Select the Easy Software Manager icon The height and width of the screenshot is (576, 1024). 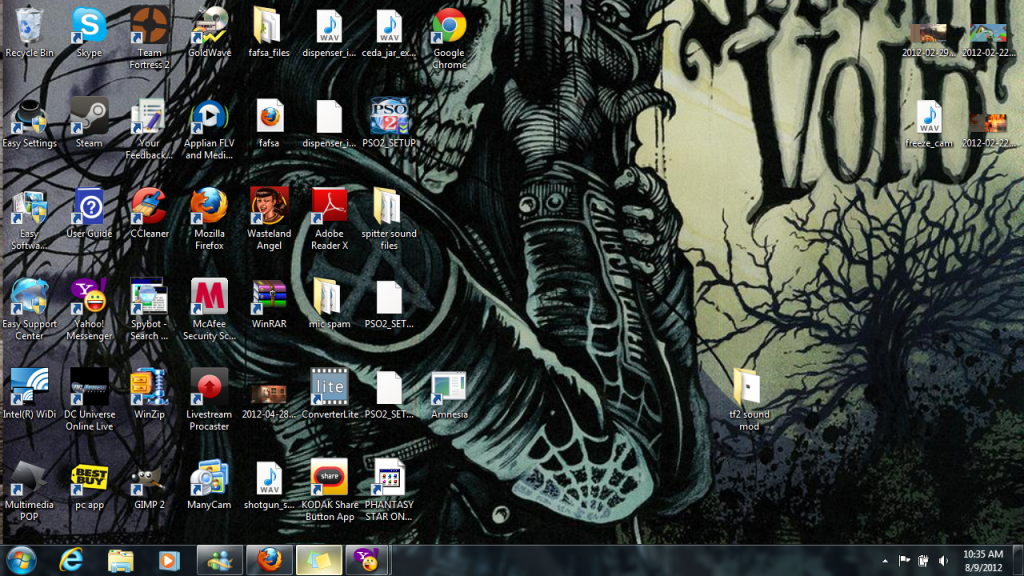(29, 219)
